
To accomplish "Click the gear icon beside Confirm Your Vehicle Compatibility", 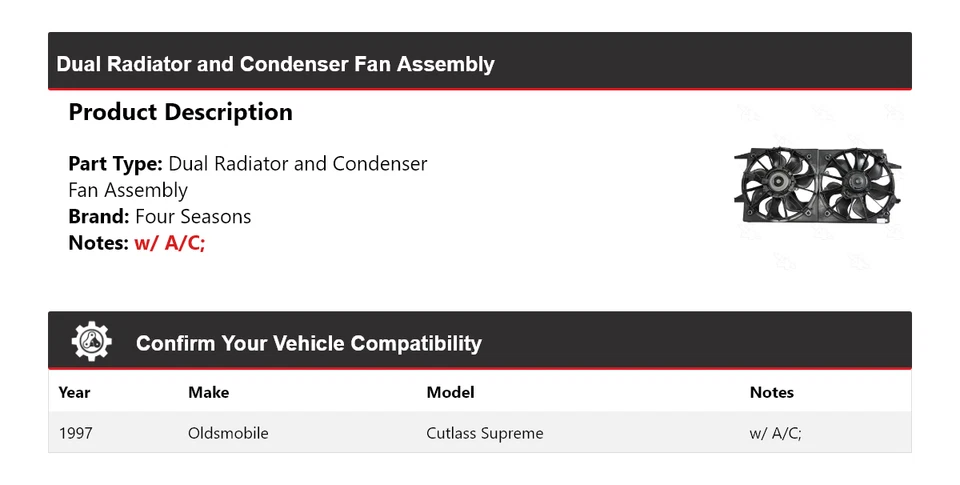I will click(x=91, y=342).
